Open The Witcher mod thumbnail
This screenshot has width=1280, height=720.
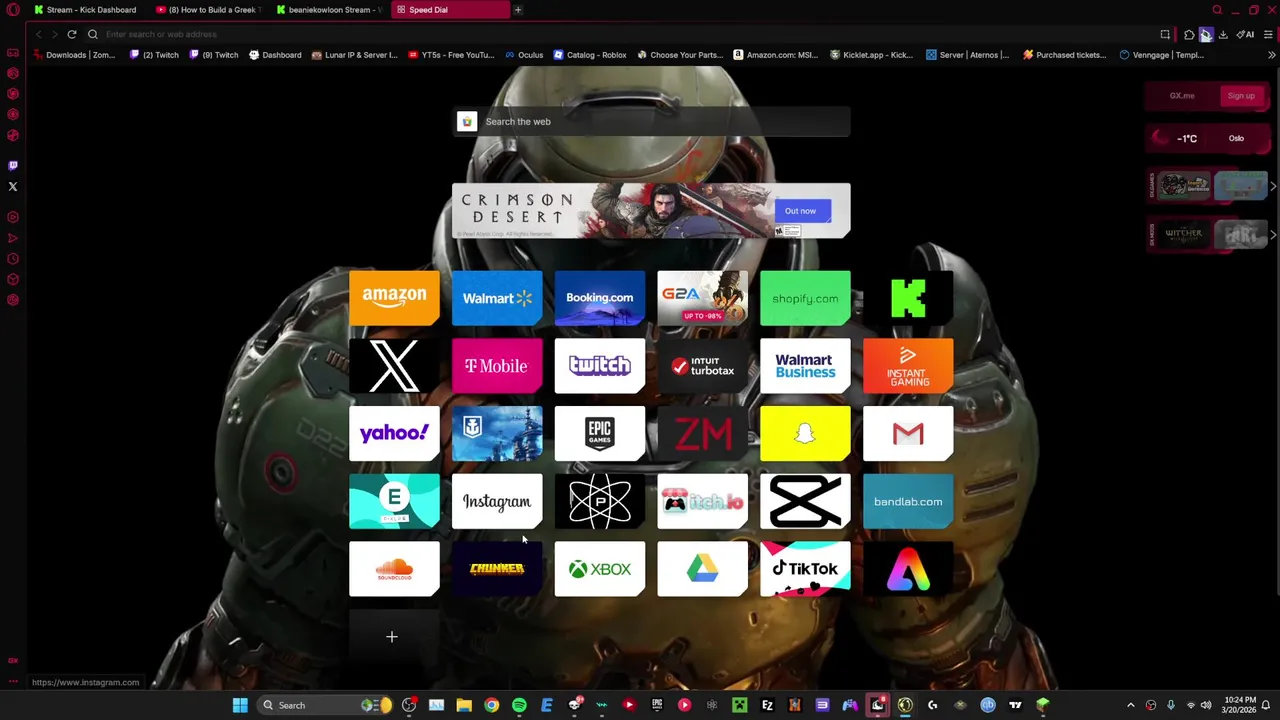(1184, 235)
